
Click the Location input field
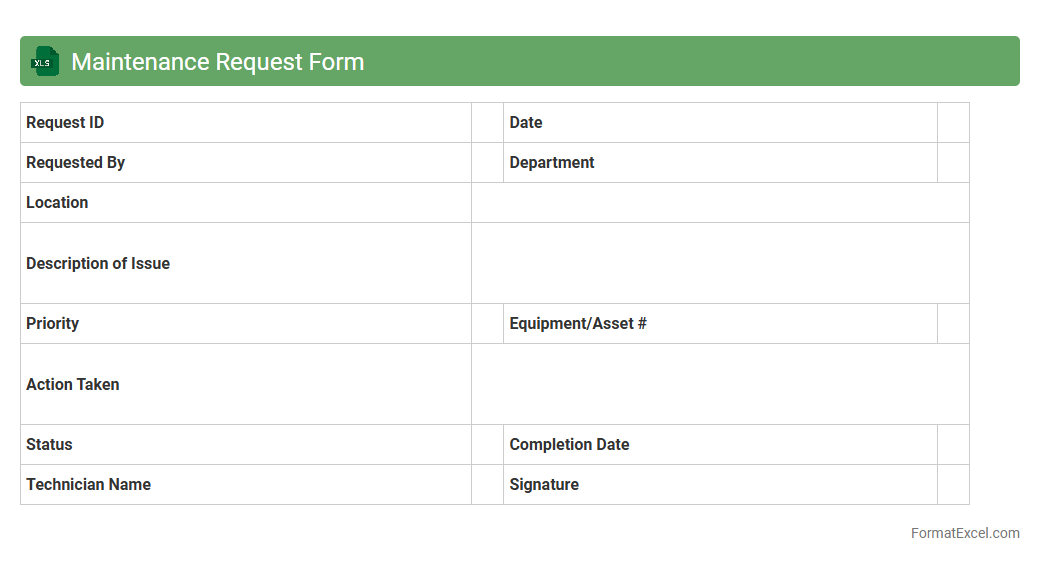tap(720, 203)
